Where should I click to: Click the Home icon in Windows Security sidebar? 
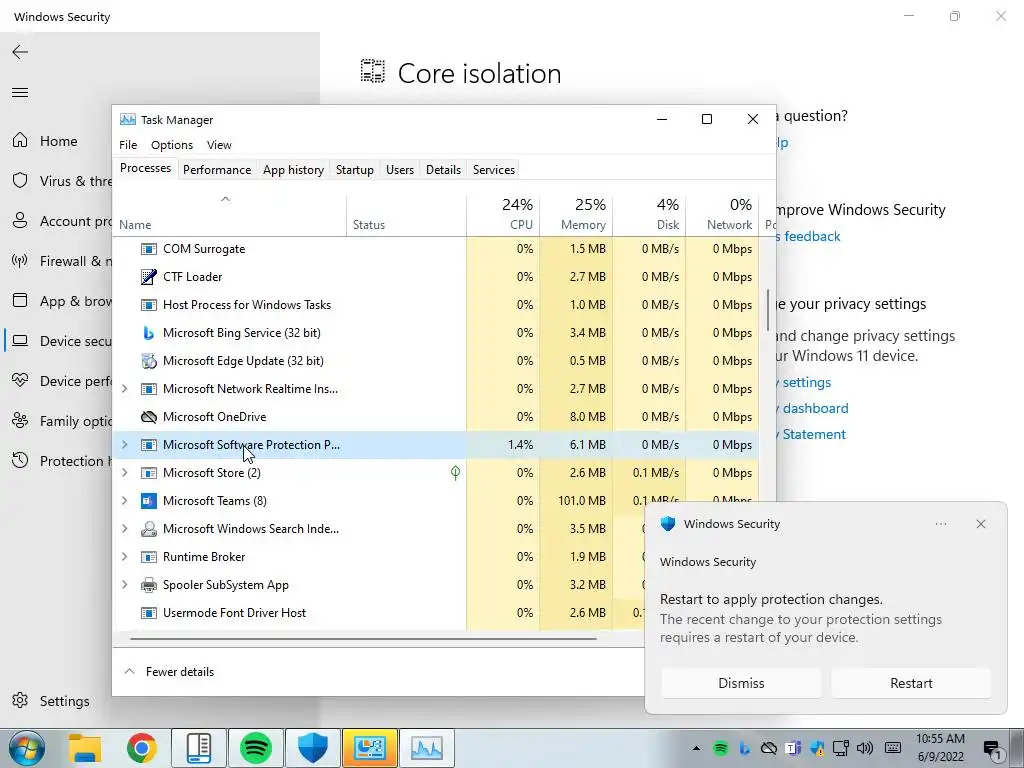(x=20, y=140)
